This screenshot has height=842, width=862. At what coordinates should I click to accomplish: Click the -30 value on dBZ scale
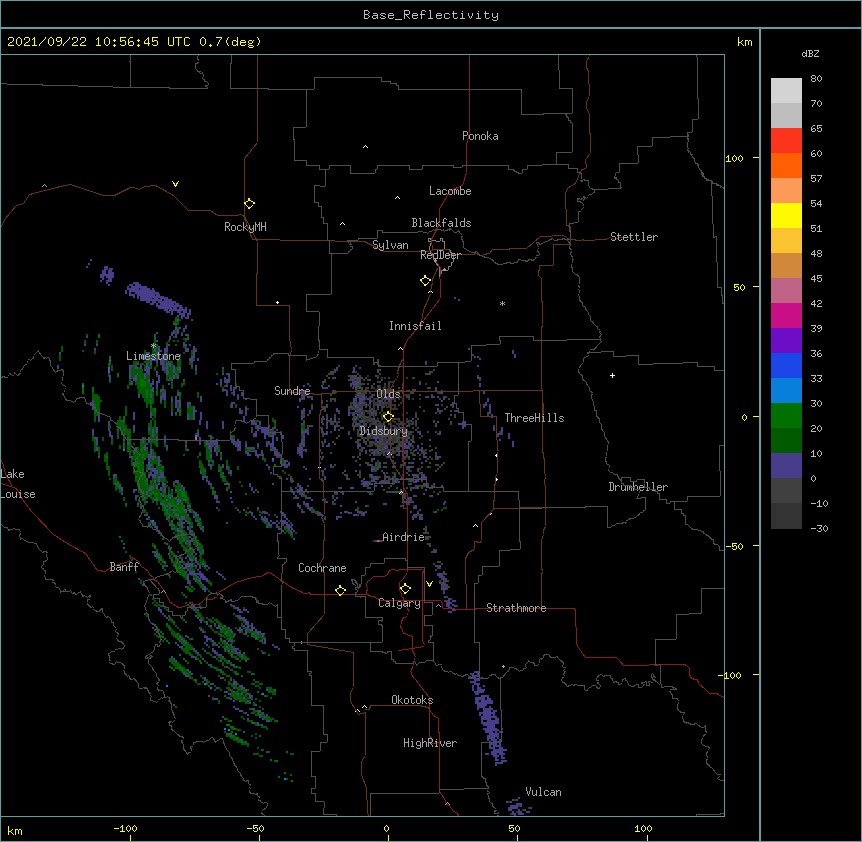819,528
